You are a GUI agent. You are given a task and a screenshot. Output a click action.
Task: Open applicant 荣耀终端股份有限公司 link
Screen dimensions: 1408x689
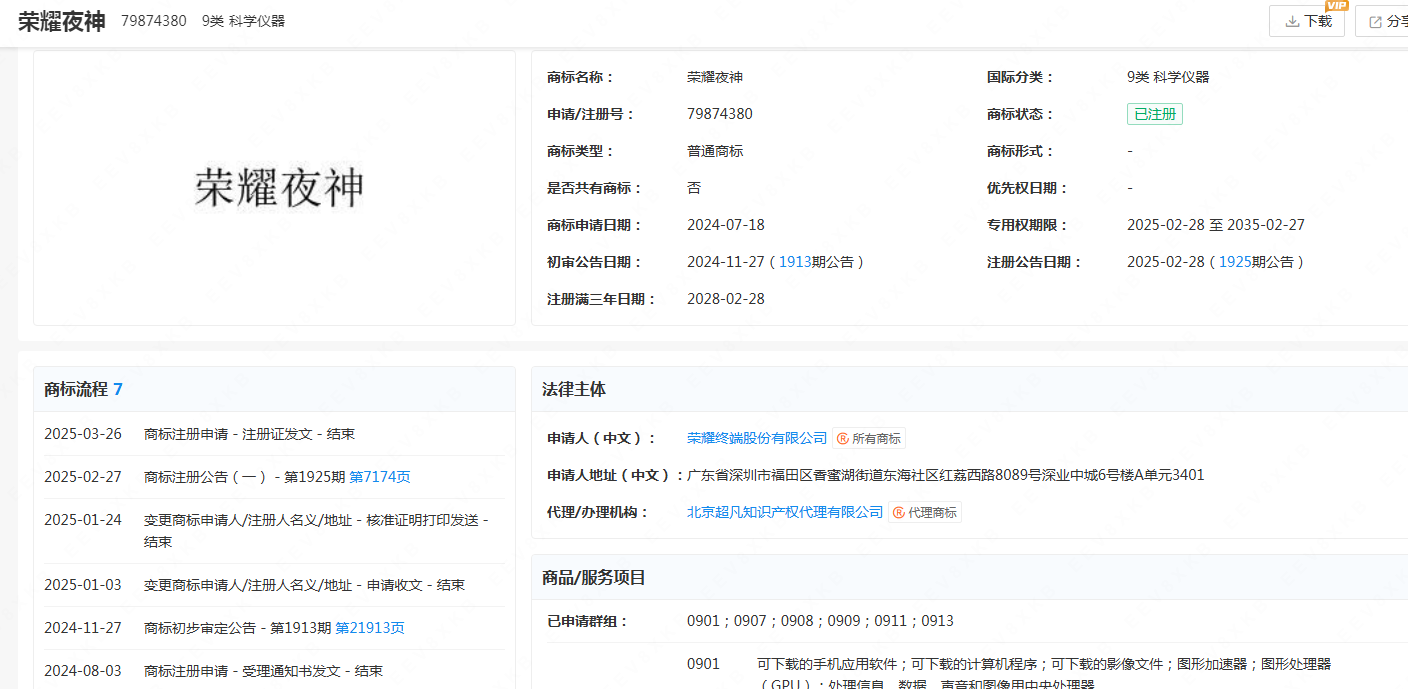[x=757, y=438]
